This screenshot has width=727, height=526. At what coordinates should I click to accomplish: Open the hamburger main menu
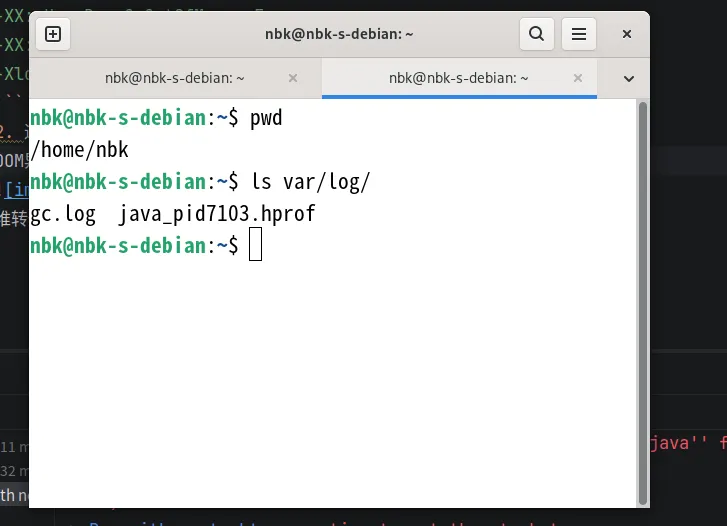578,34
